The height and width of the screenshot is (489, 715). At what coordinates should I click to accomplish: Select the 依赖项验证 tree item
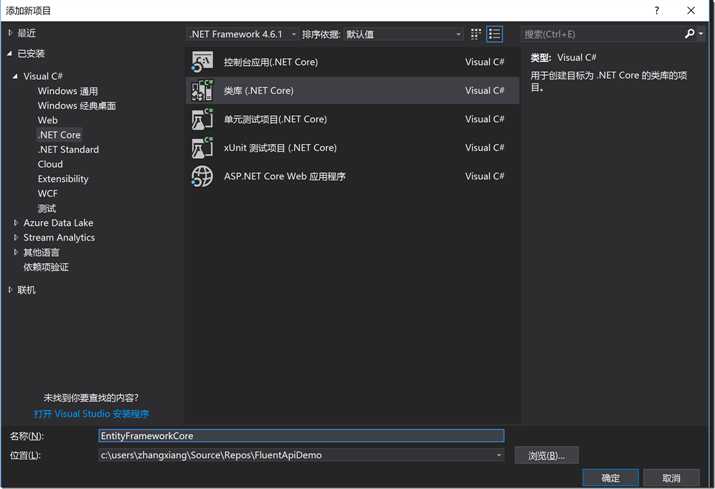click(46, 267)
